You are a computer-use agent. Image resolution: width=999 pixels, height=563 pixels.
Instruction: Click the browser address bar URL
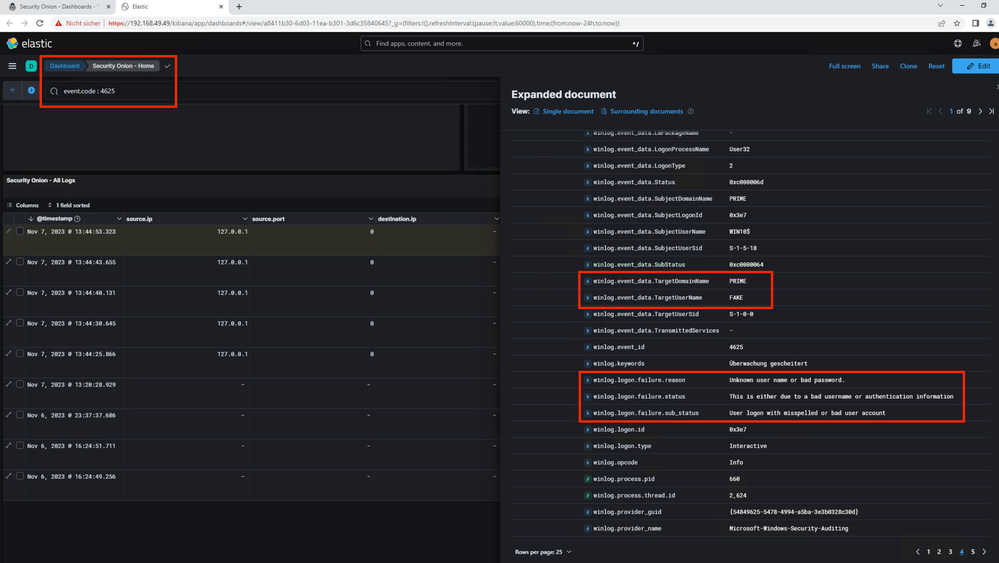[363, 23]
